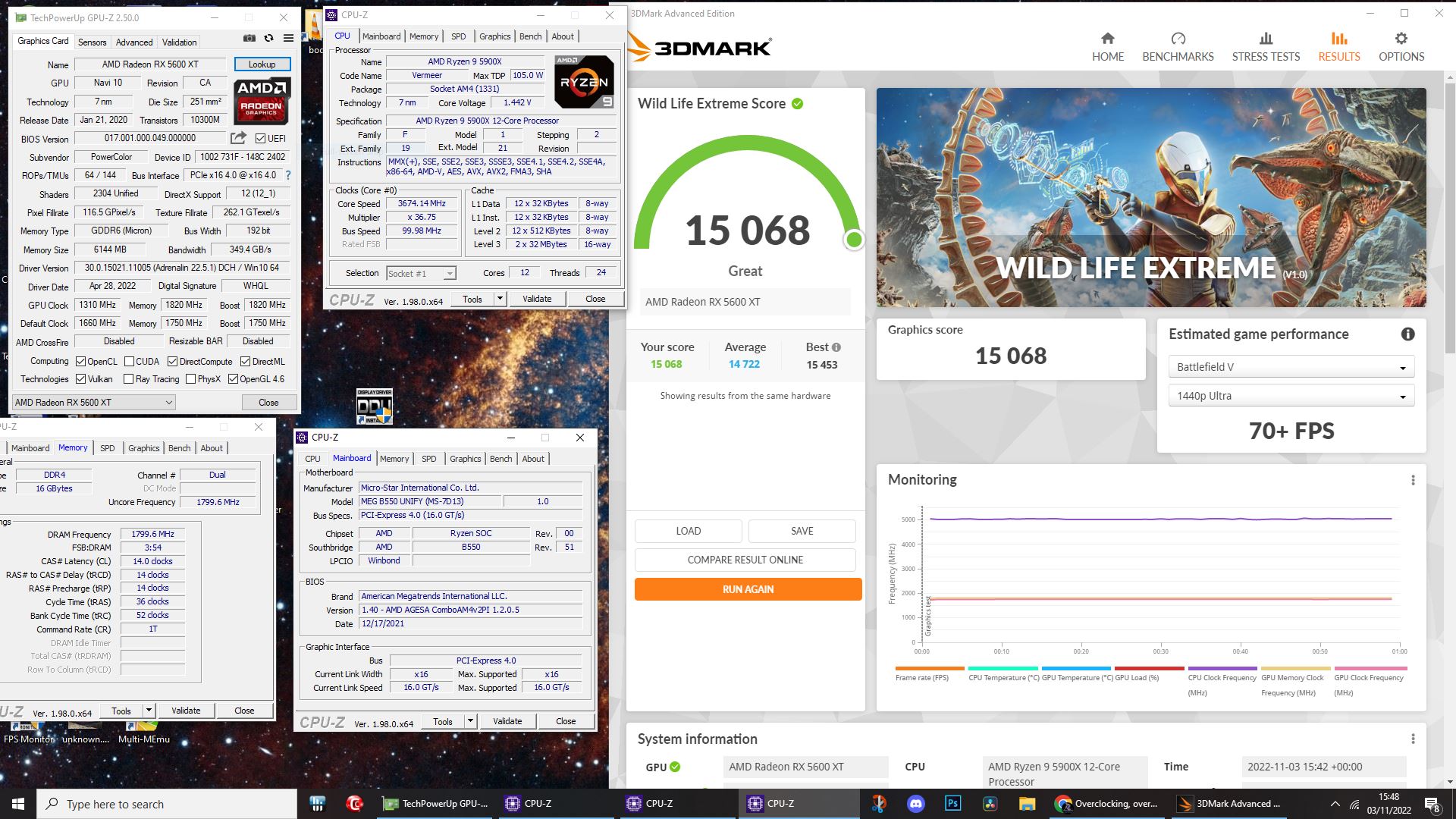This screenshot has width=1456, height=819.
Task: Click the purple CPU Clock Frequency legend
Action: coord(1222,681)
